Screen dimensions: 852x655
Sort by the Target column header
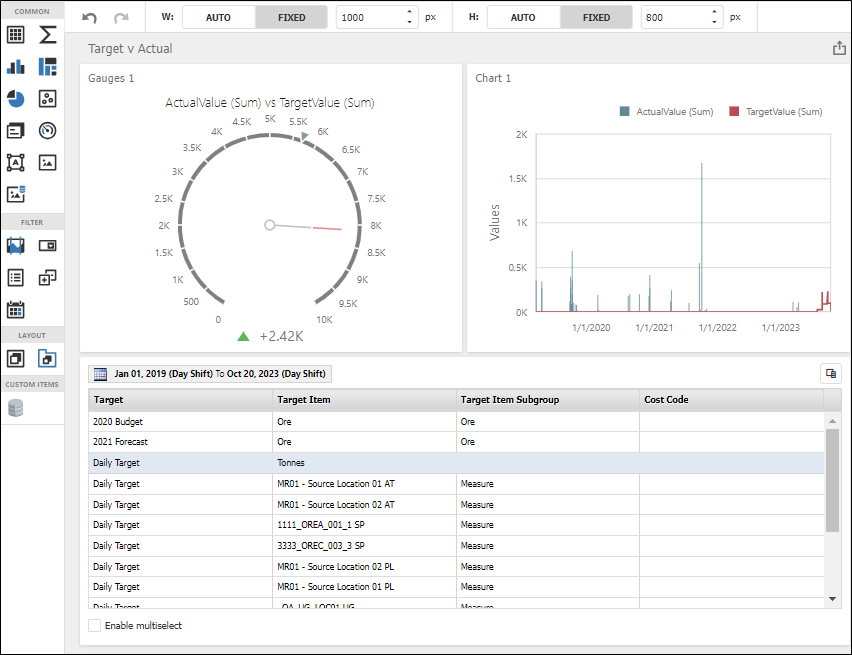[180, 400]
